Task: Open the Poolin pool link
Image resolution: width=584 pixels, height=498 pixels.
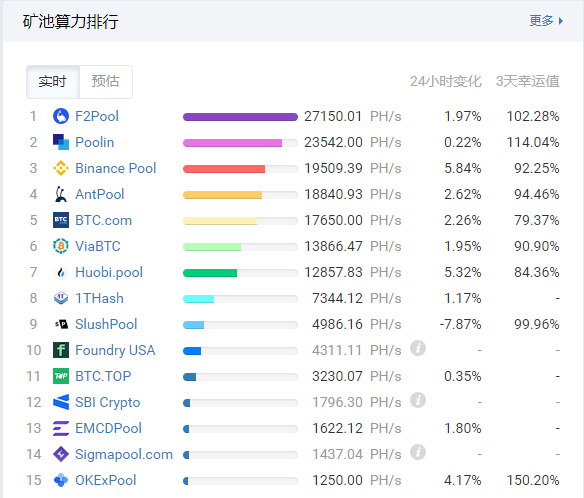Action: coord(95,142)
